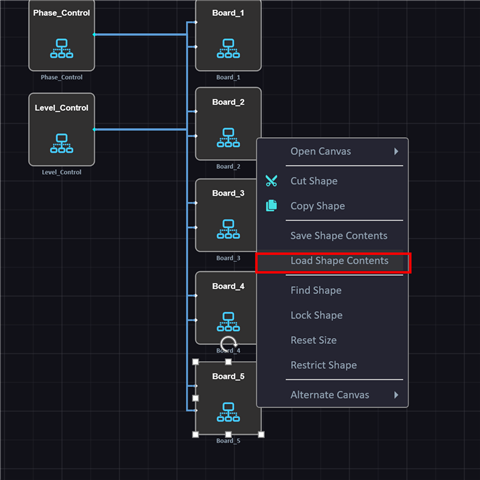
Task: Click the Board_5 block title
Action: pos(228,376)
